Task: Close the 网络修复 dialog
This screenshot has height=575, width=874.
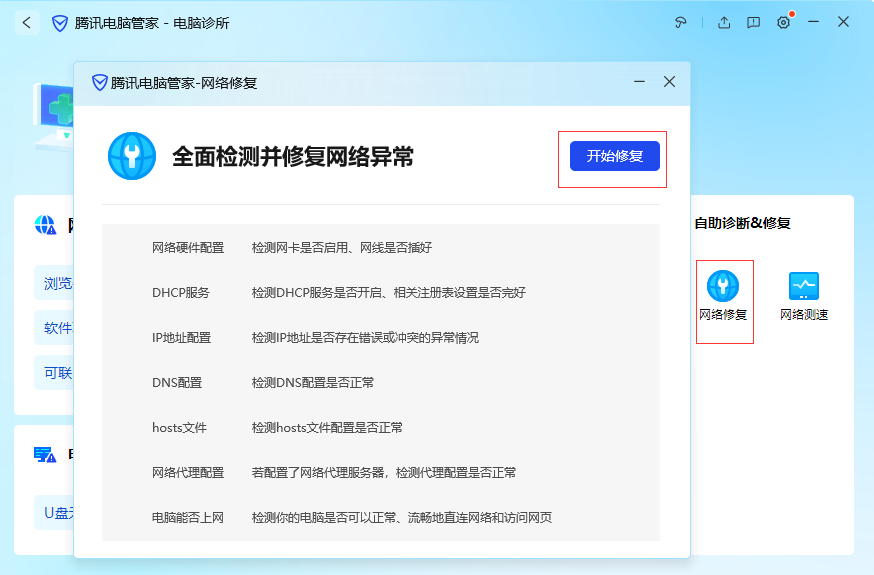Action: 669,82
